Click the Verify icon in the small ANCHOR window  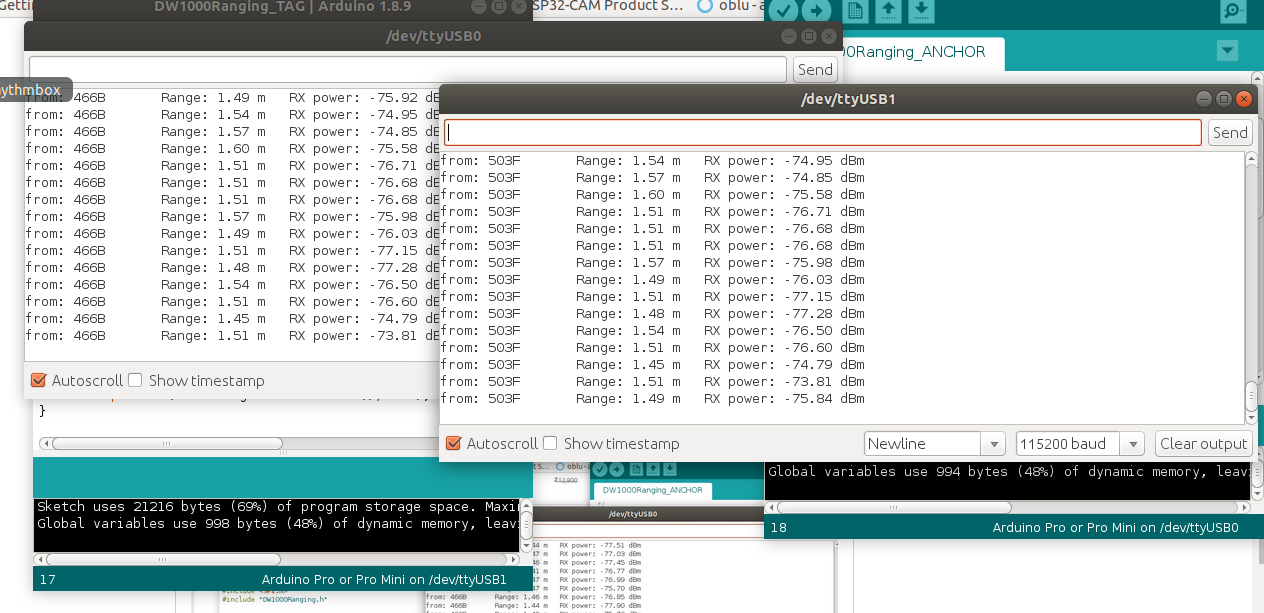pyautogui.click(x=600, y=470)
